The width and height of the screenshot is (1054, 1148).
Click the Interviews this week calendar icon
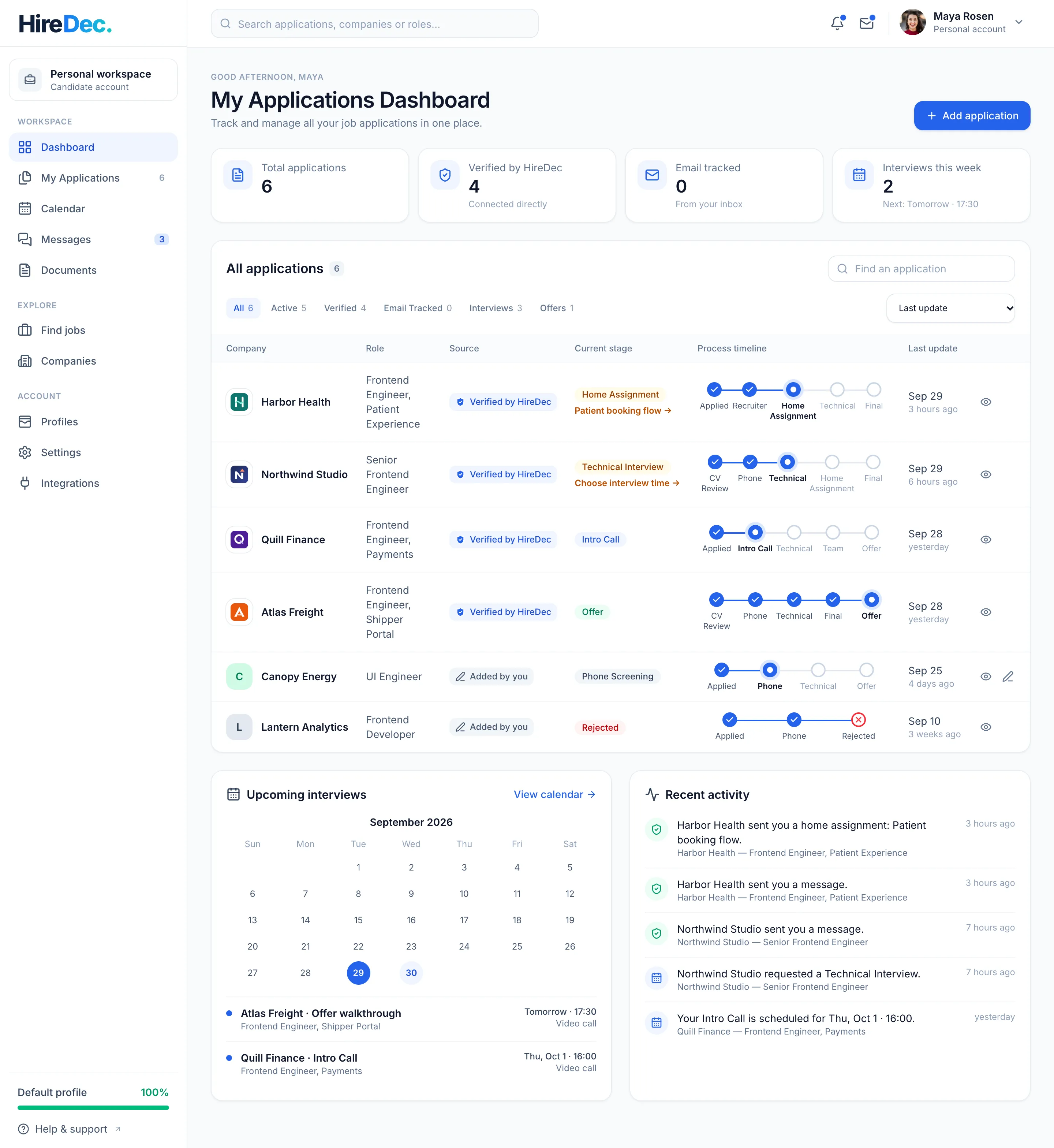coord(859,175)
